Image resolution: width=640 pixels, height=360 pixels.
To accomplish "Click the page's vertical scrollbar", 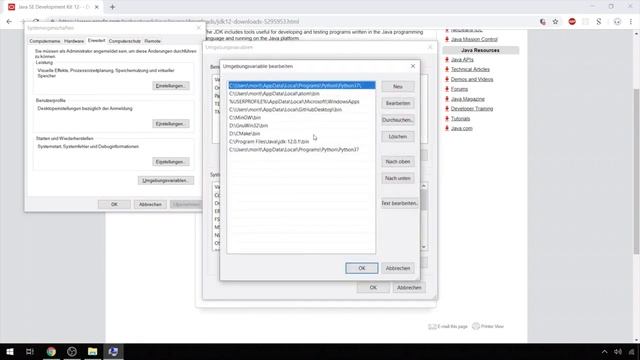I will tap(636, 171).
